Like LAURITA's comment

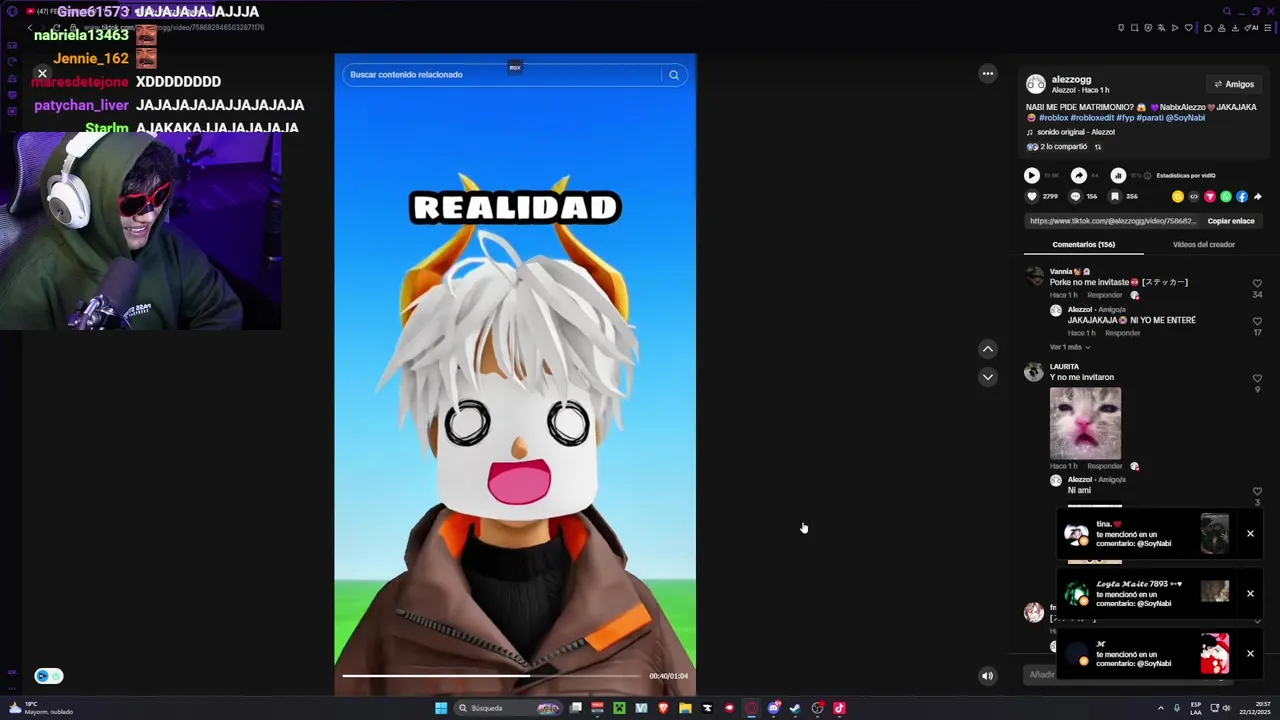point(1257,379)
